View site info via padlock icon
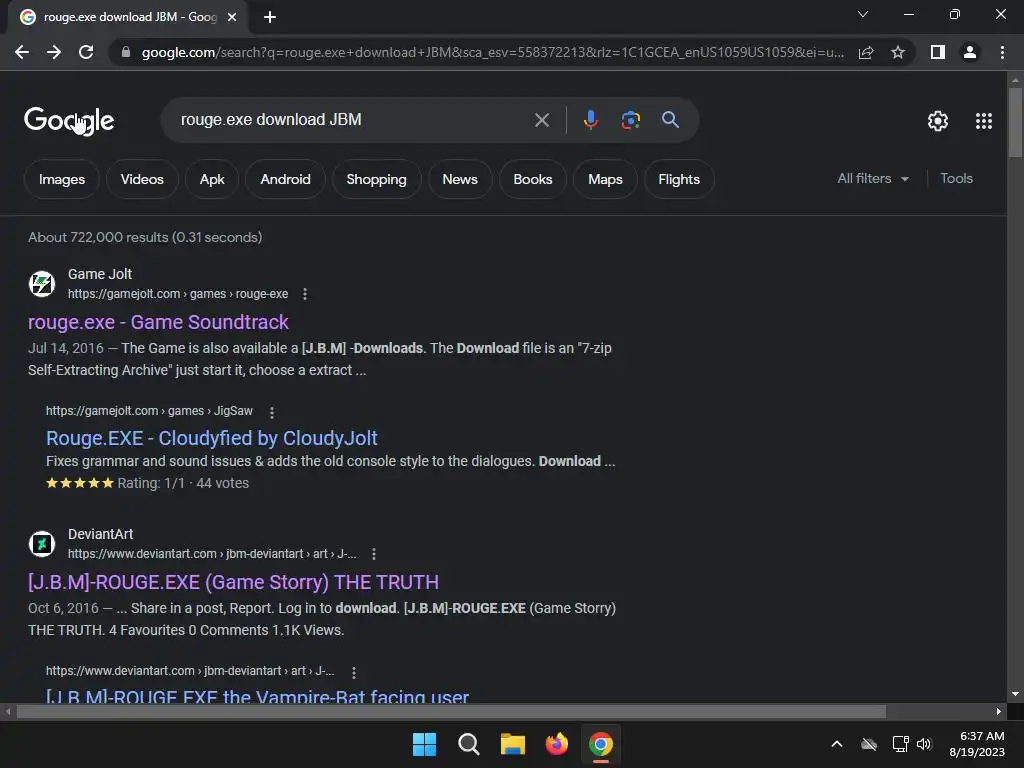The image size is (1024, 768). (x=126, y=52)
